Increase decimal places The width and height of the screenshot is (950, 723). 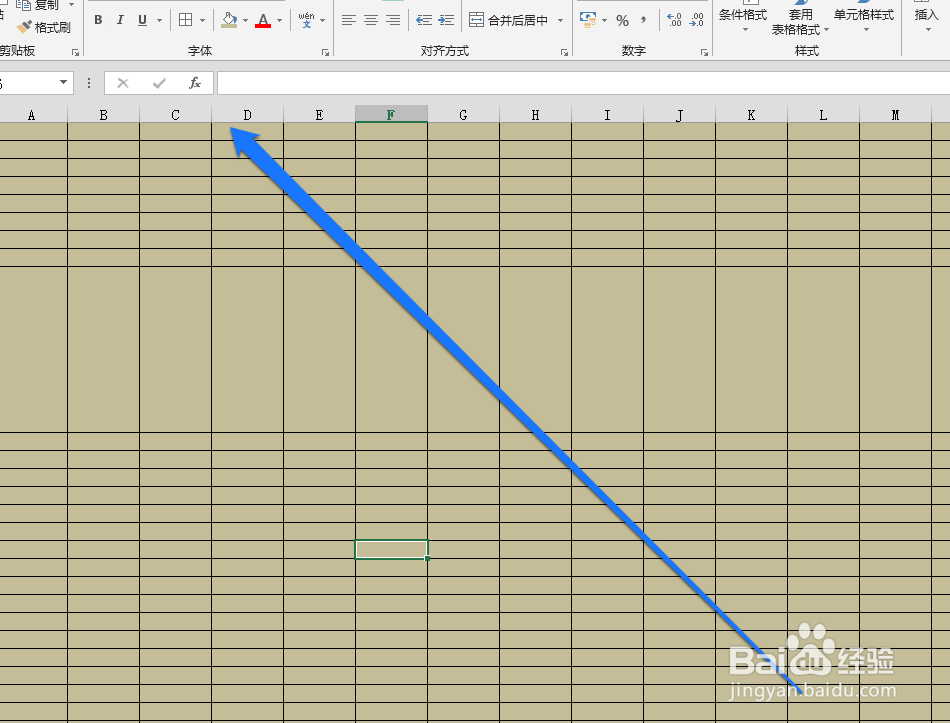point(674,20)
